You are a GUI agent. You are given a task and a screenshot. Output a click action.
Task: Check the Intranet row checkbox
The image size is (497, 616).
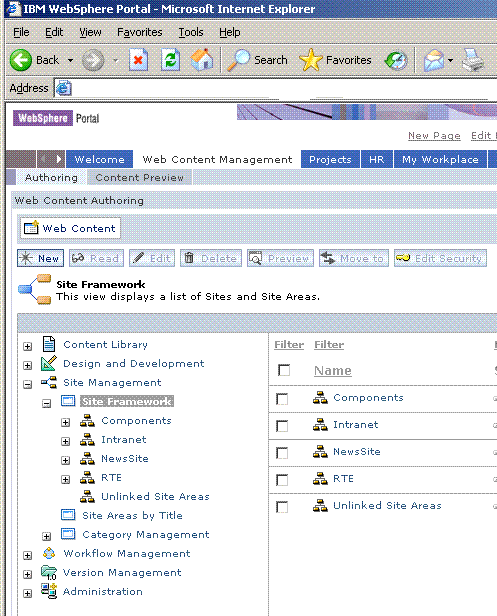[x=282, y=426]
